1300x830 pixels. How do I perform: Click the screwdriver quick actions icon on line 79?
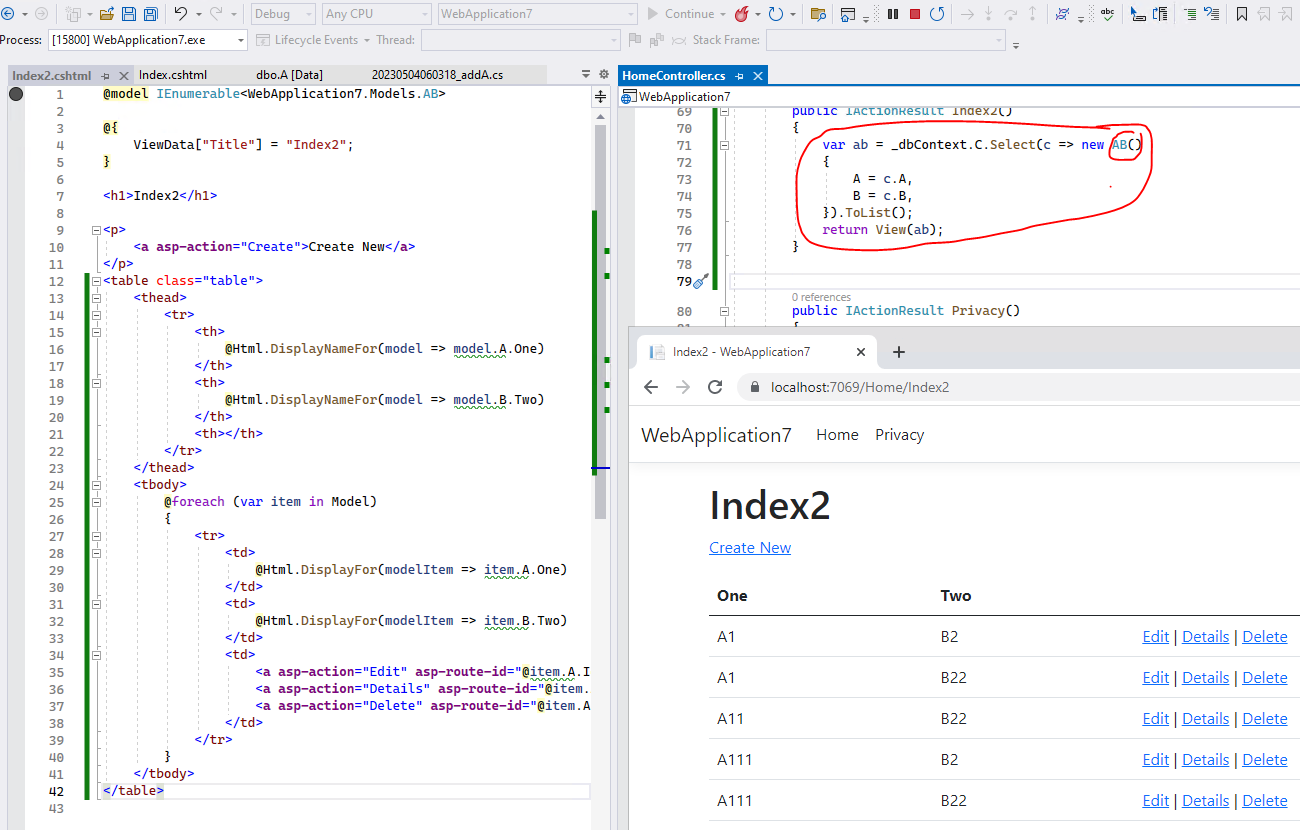pyautogui.click(x=701, y=282)
